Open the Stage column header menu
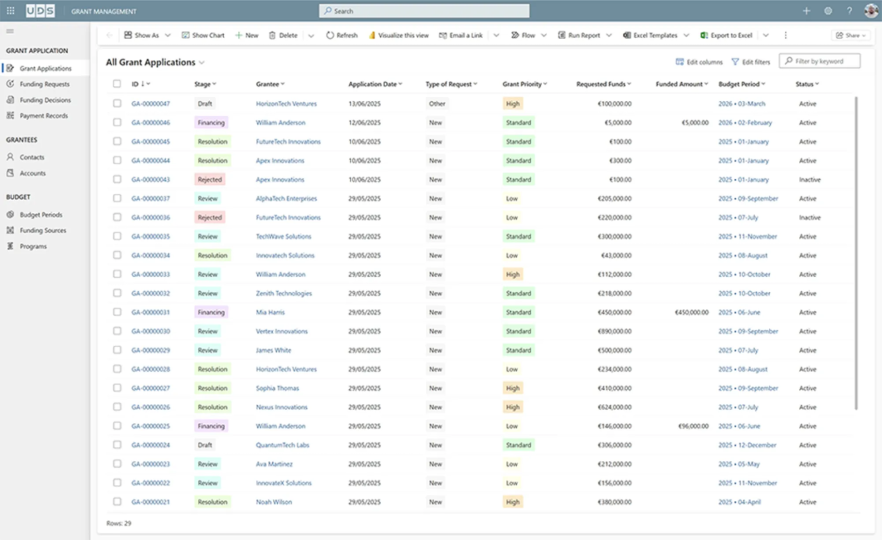This screenshot has width=882, height=540. tap(205, 84)
